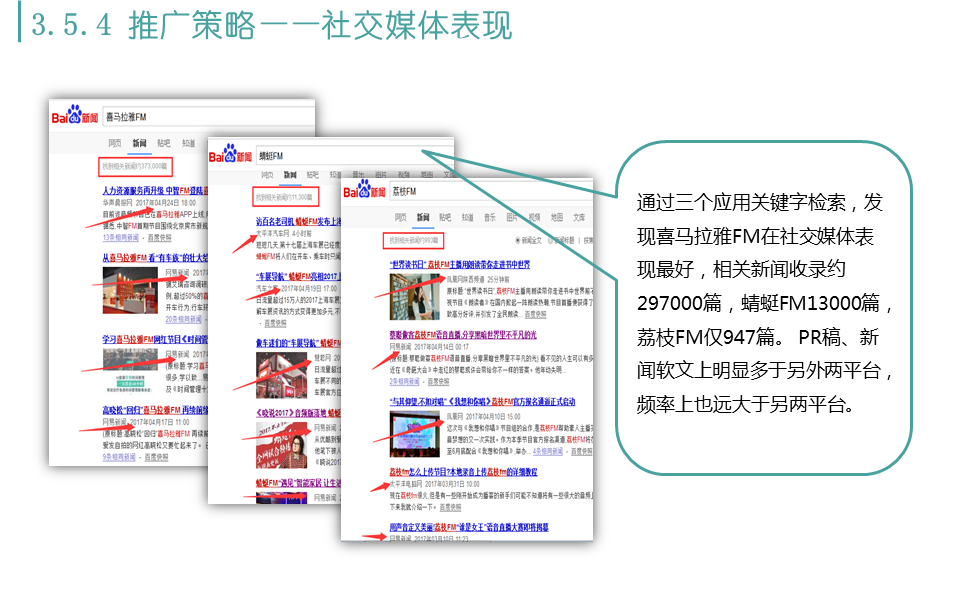Open 网页 tab in 蜻蜓FM window
This screenshot has height=600, width=960.
click(268, 175)
